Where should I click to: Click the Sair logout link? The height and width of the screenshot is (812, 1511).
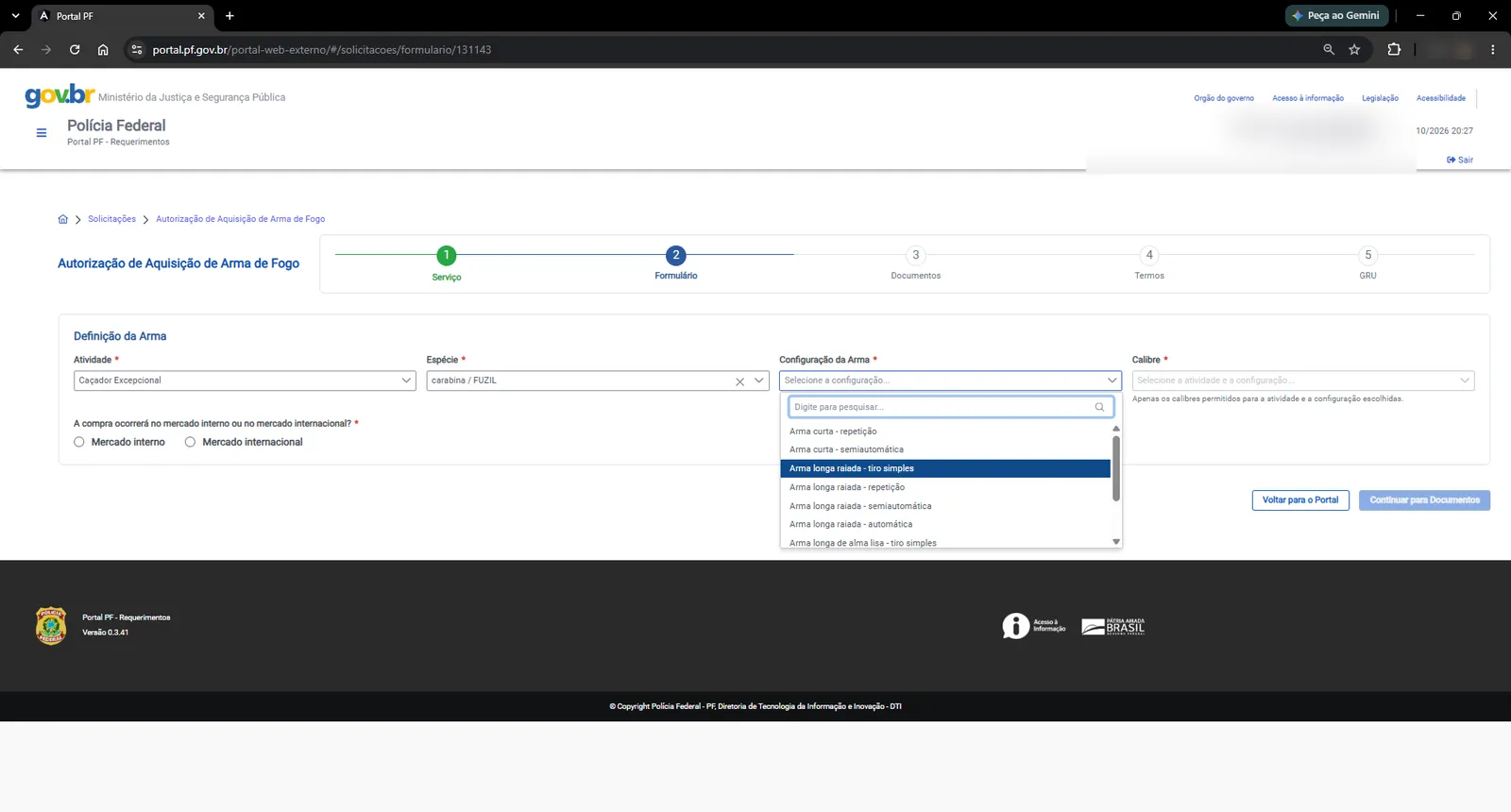1460,160
